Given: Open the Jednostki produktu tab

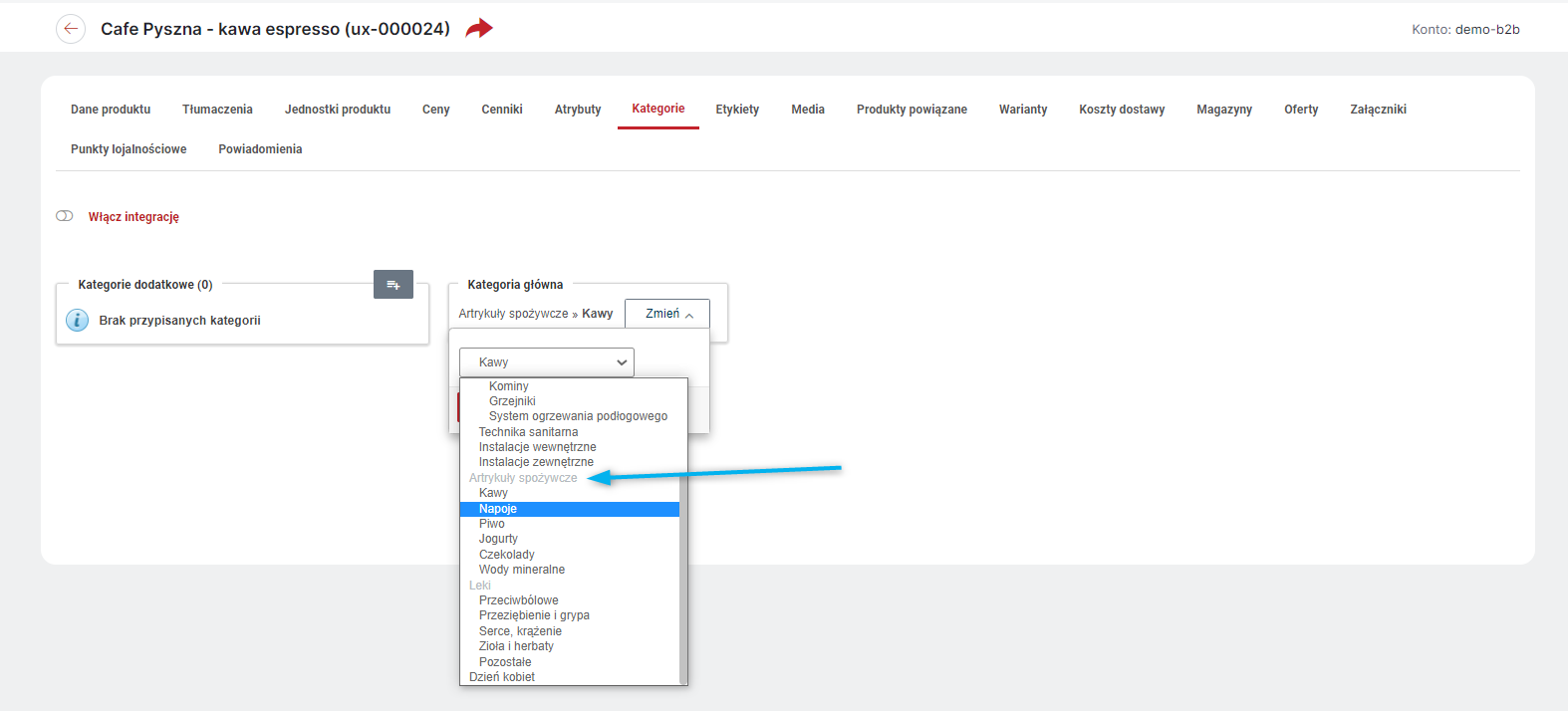Looking at the screenshot, I should point(338,110).
